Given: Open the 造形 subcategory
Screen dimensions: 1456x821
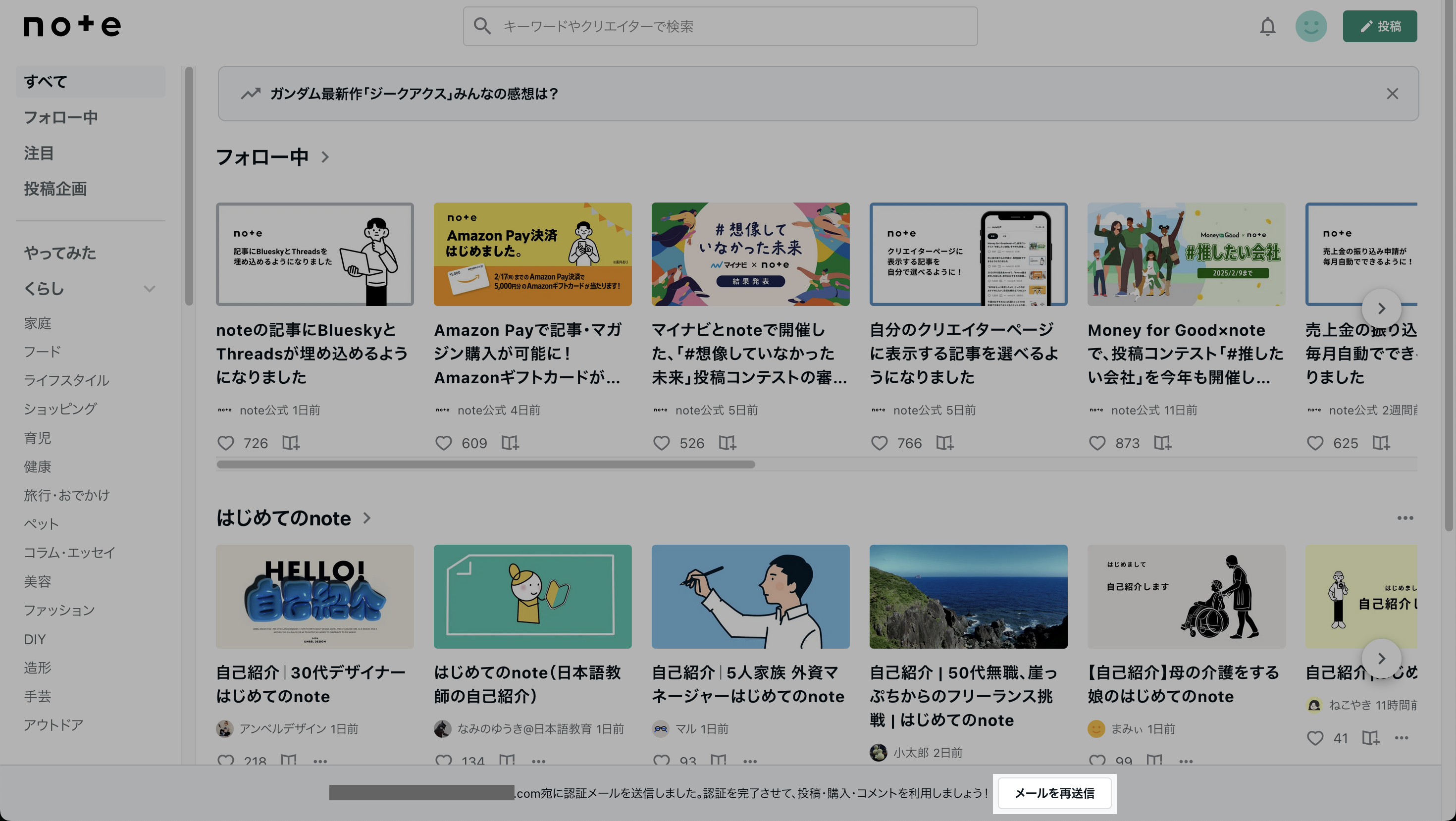Looking at the screenshot, I should (x=37, y=668).
